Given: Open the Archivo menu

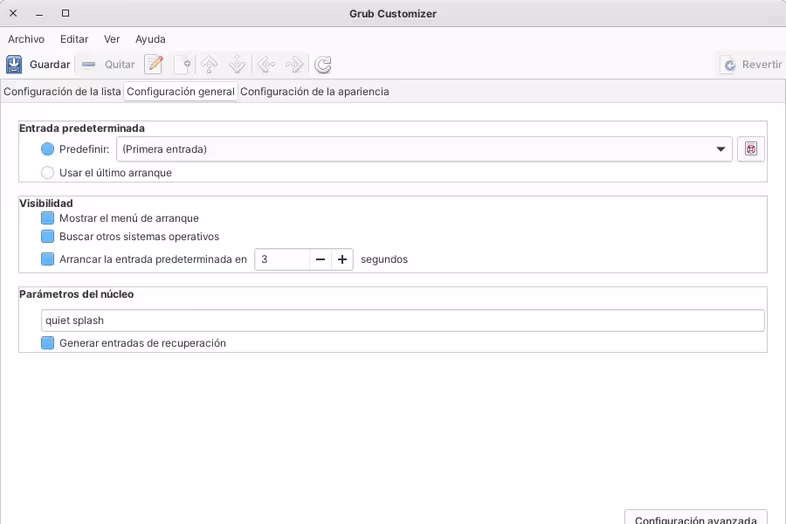Looking at the screenshot, I should point(26,39).
